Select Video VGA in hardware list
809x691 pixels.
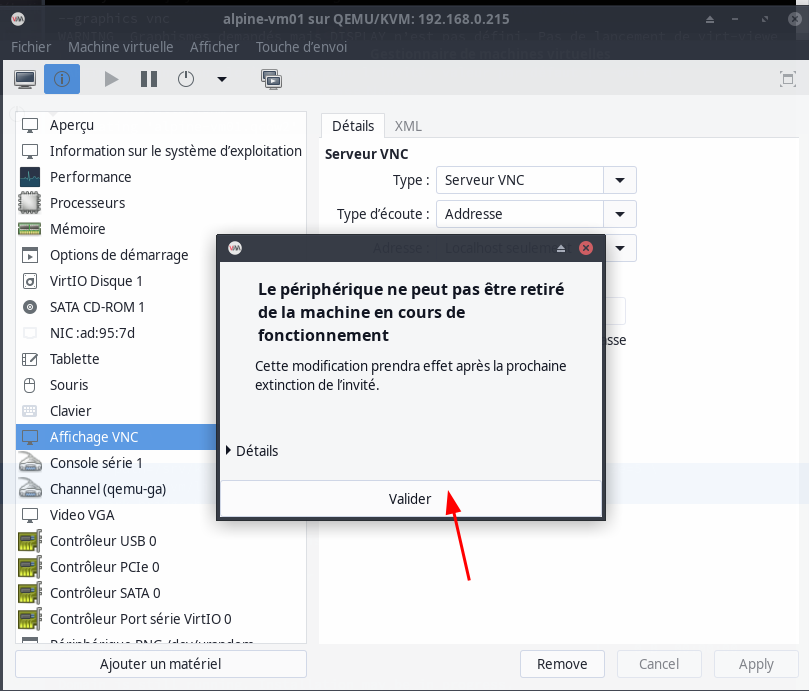coord(82,515)
